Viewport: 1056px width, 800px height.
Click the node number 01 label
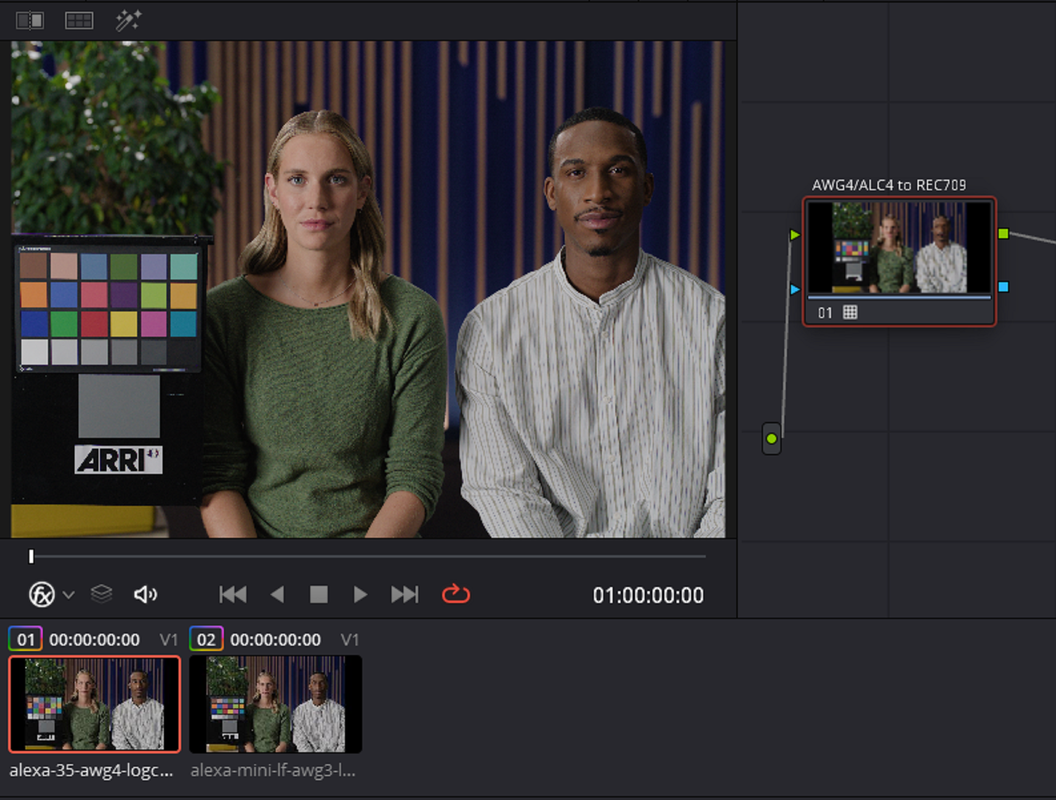coord(825,313)
